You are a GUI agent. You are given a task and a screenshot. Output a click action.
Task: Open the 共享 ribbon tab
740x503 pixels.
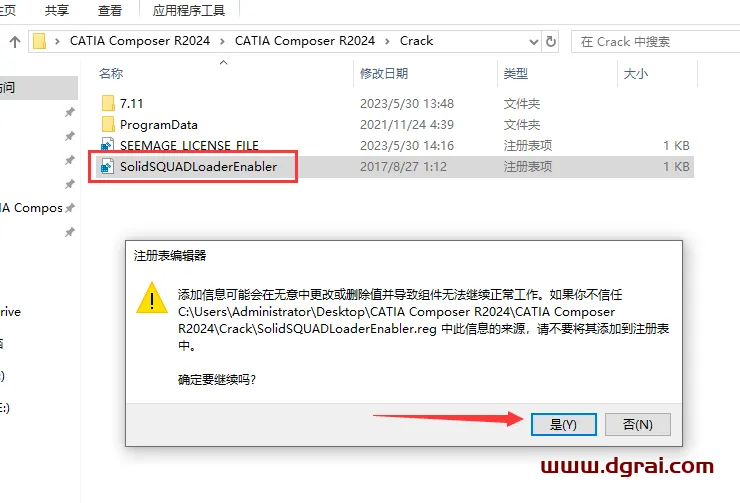[57, 10]
